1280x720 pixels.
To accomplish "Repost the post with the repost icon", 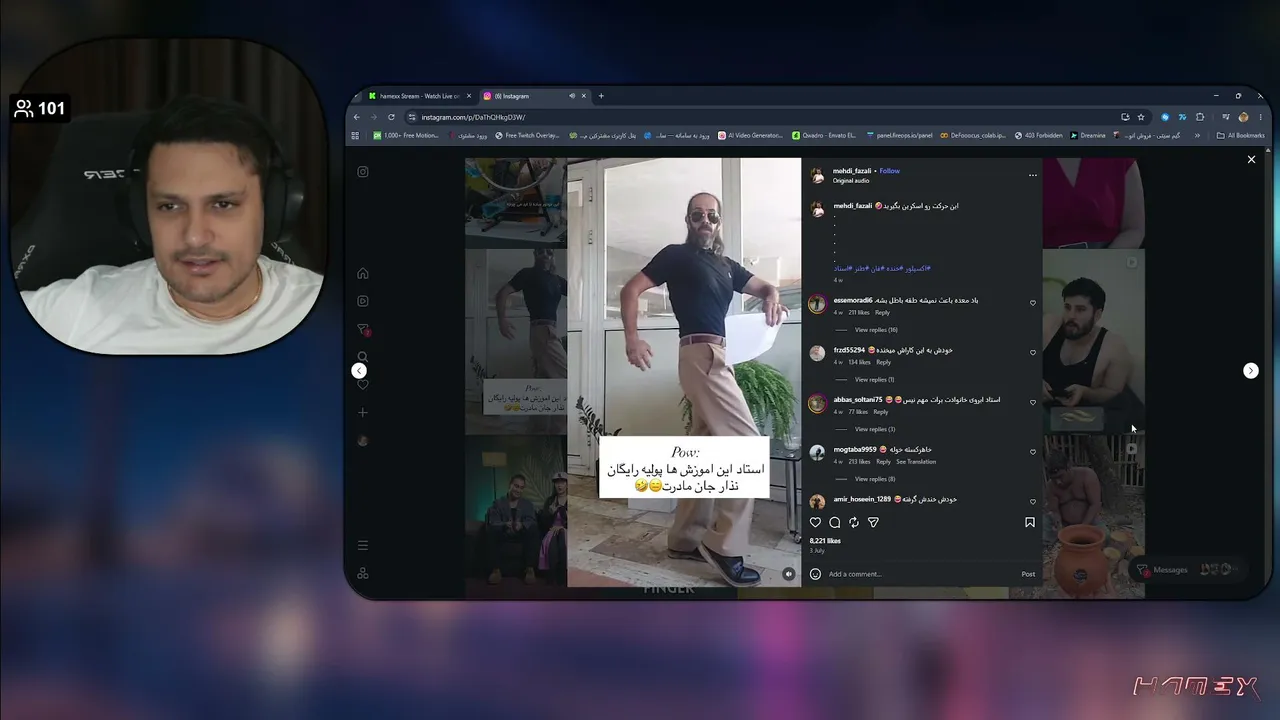I will click(x=854, y=522).
